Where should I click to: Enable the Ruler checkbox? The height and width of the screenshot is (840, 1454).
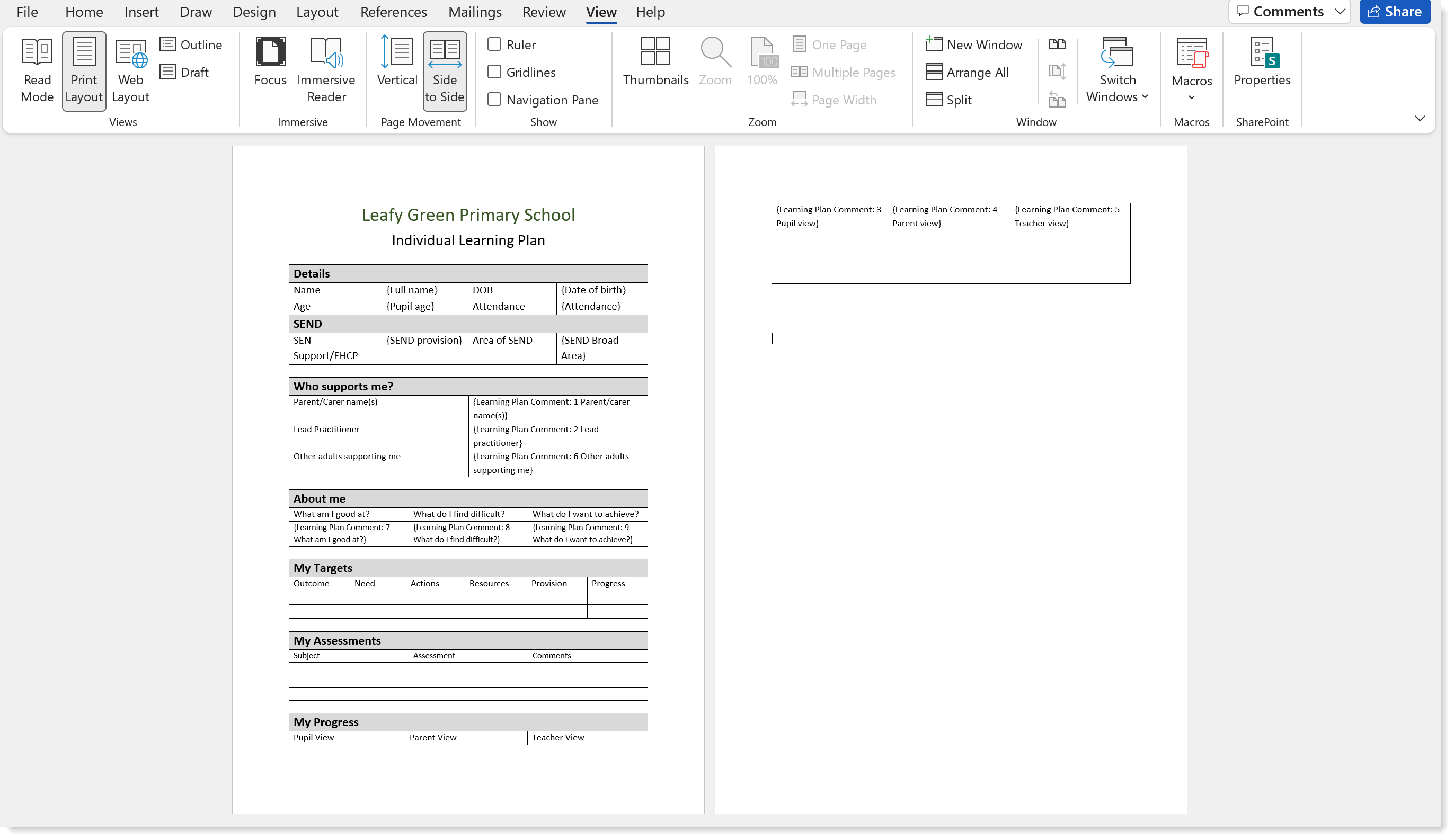click(494, 44)
